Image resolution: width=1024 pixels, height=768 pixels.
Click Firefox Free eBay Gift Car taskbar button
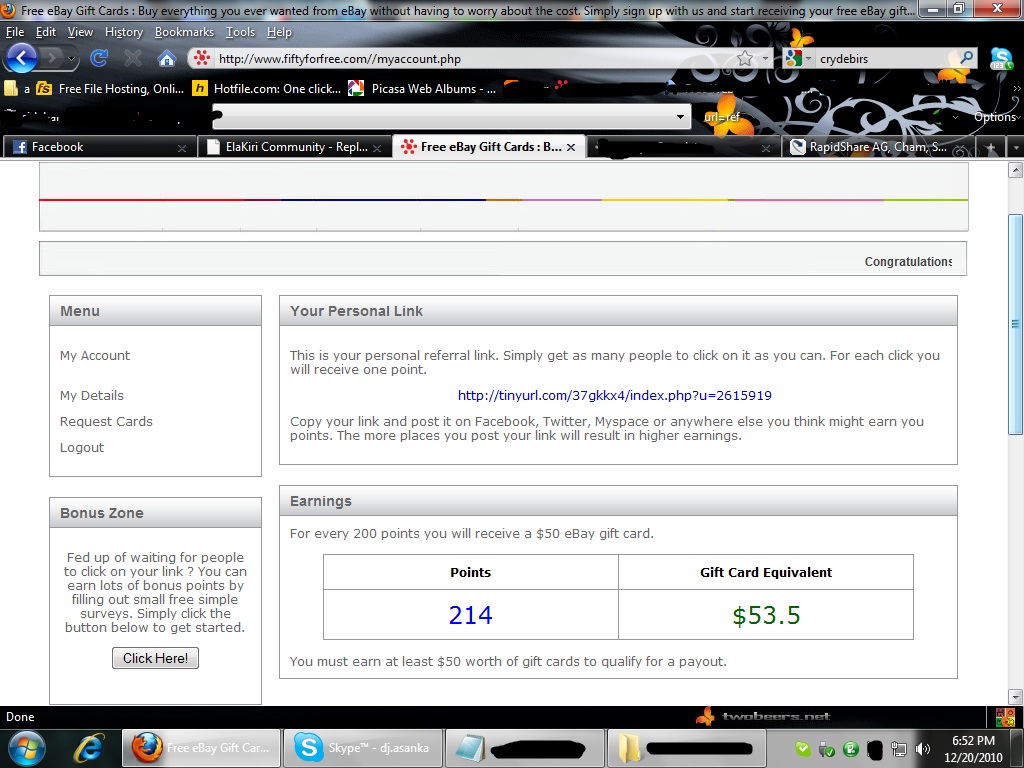(x=201, y=748)
